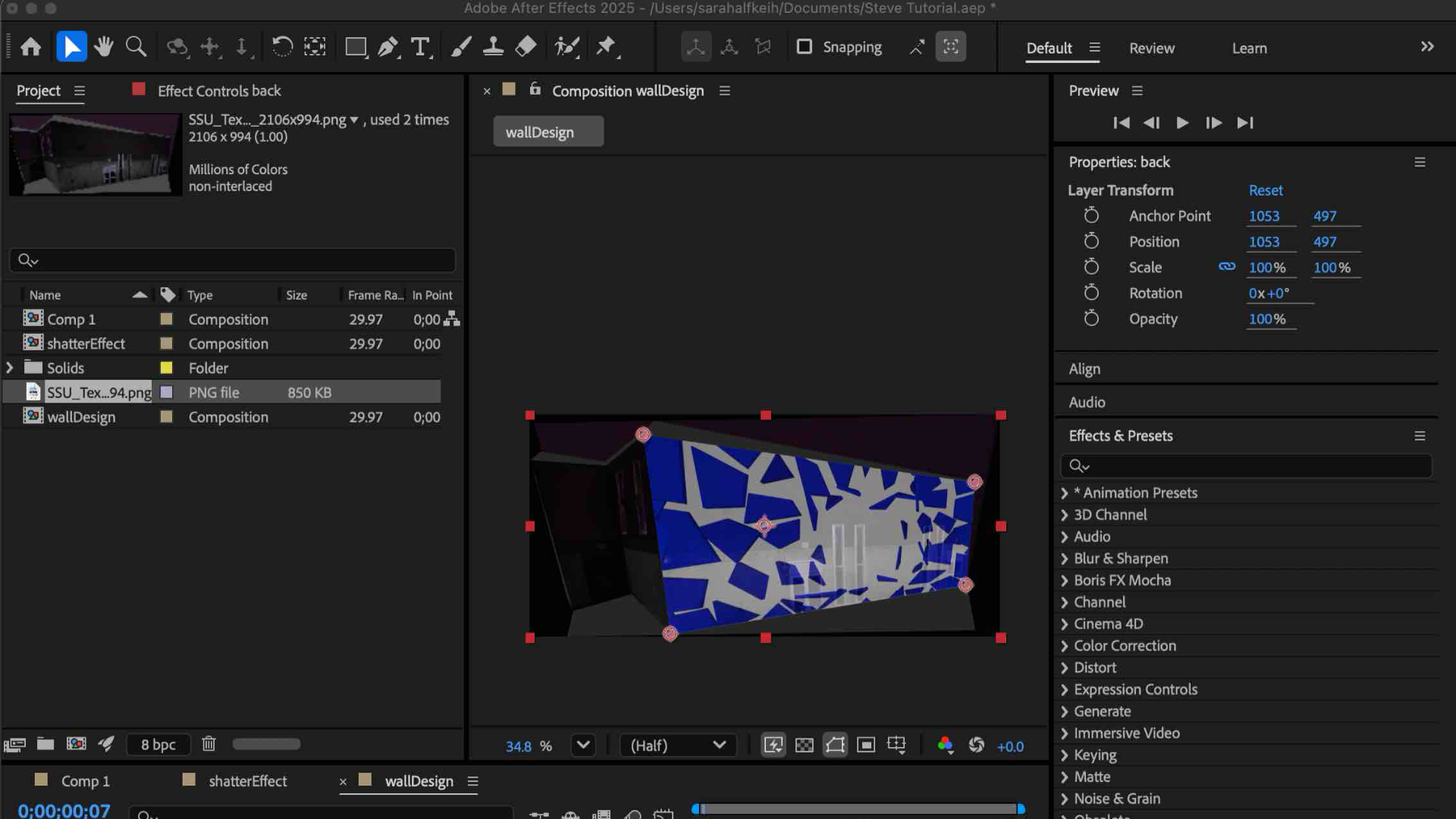This screenshot has height=819, width=1456.
Task: Expand the Solids folder in Project panel
Action: point(10,368)
